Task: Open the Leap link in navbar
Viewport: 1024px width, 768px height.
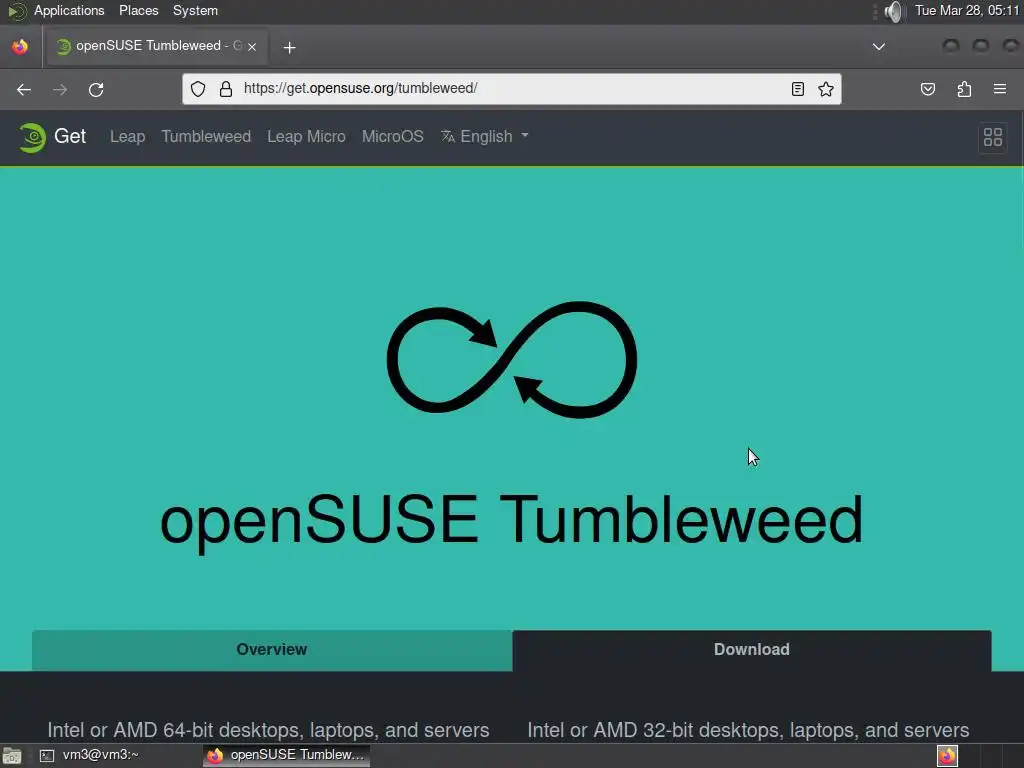Action: [127, 136]
